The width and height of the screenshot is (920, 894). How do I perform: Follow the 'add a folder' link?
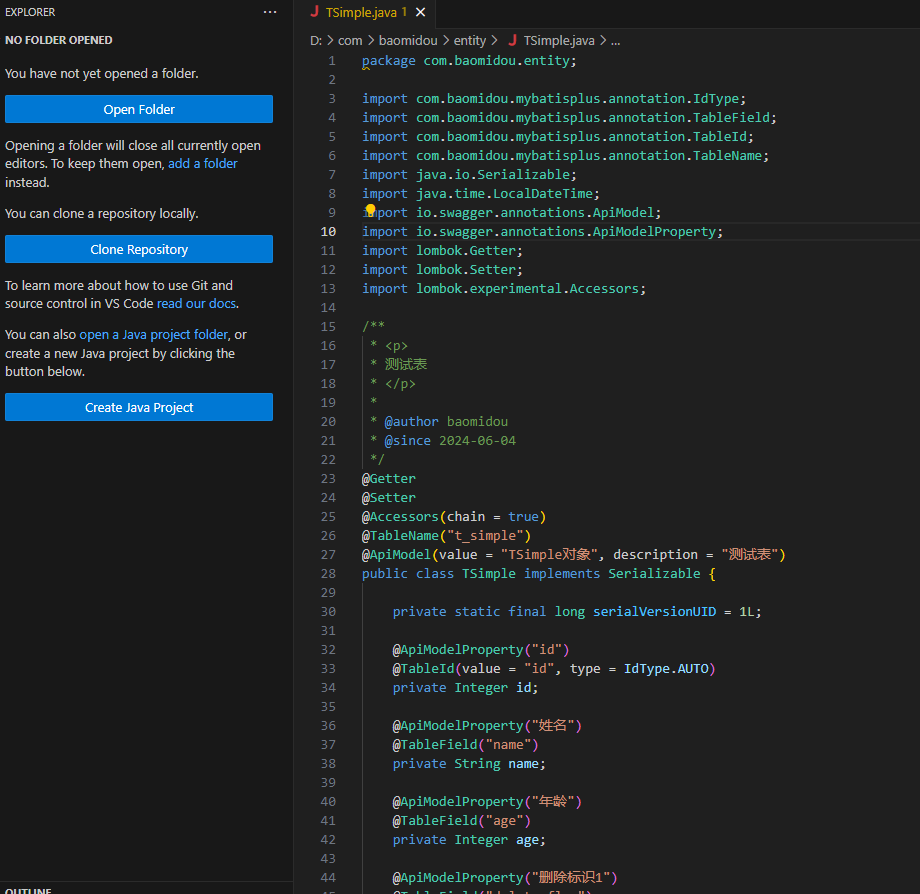pyautogui.click(x=203, y=164)
